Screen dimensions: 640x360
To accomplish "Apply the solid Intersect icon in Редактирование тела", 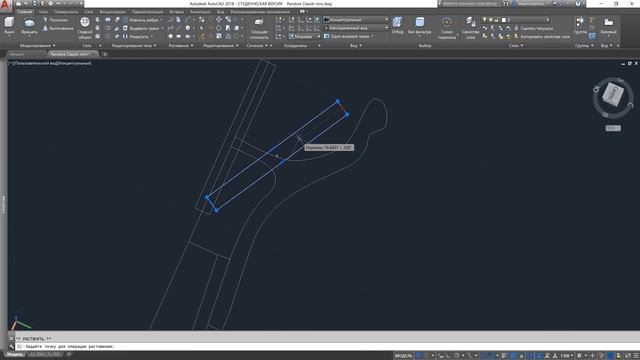I will click(107, 36).
